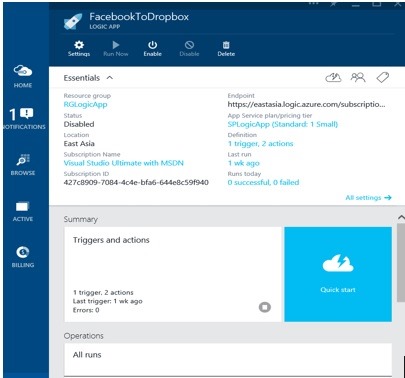The height and width of the screenshot is (378, 405).
Task: Open Visual Studio Ultimate with MSDN subscription
Action: click(x=123, y=163)
